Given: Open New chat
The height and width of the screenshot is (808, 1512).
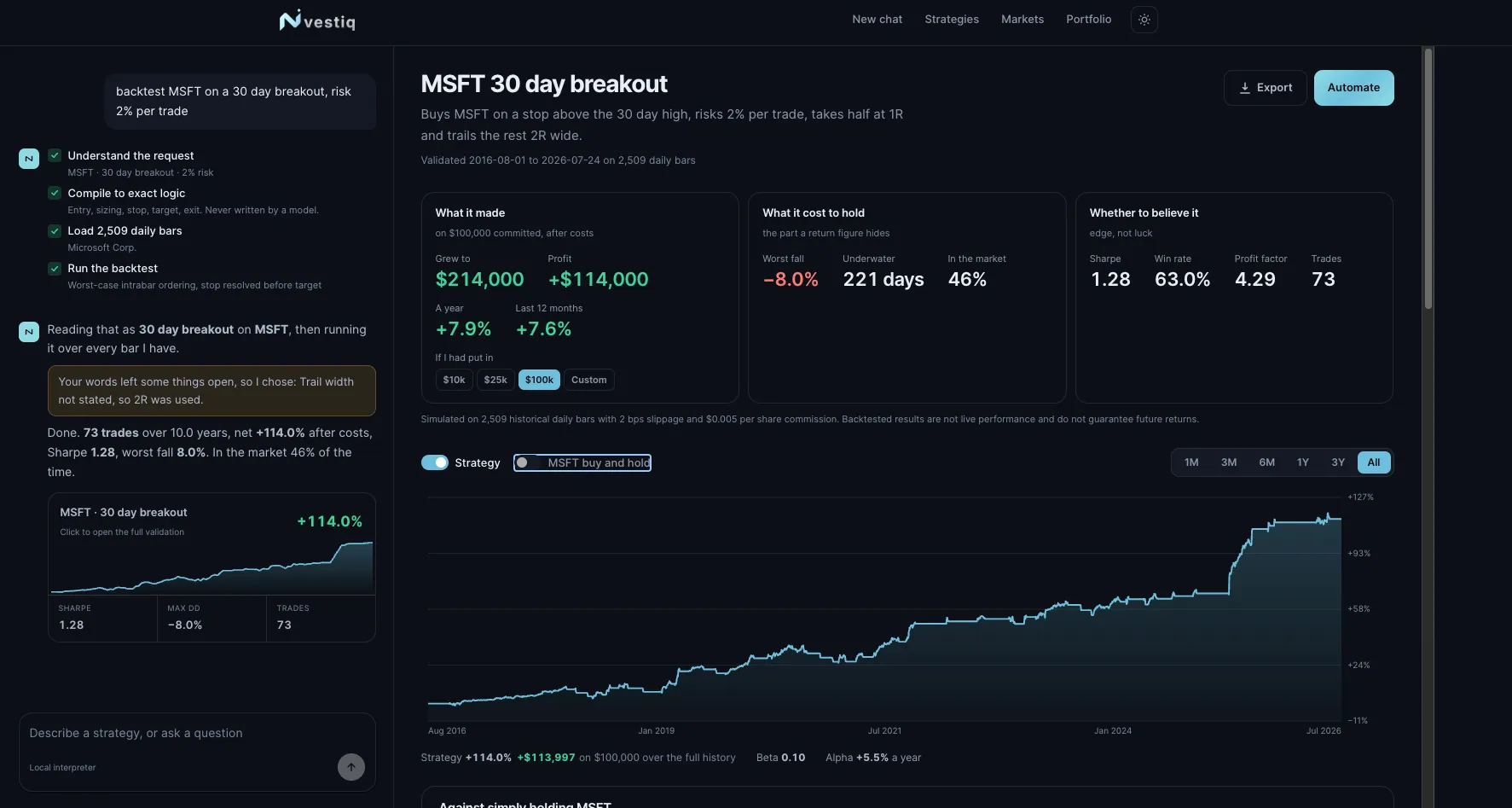Looking at the screenshot, I should pyautogui.click(x=877, y=19).
